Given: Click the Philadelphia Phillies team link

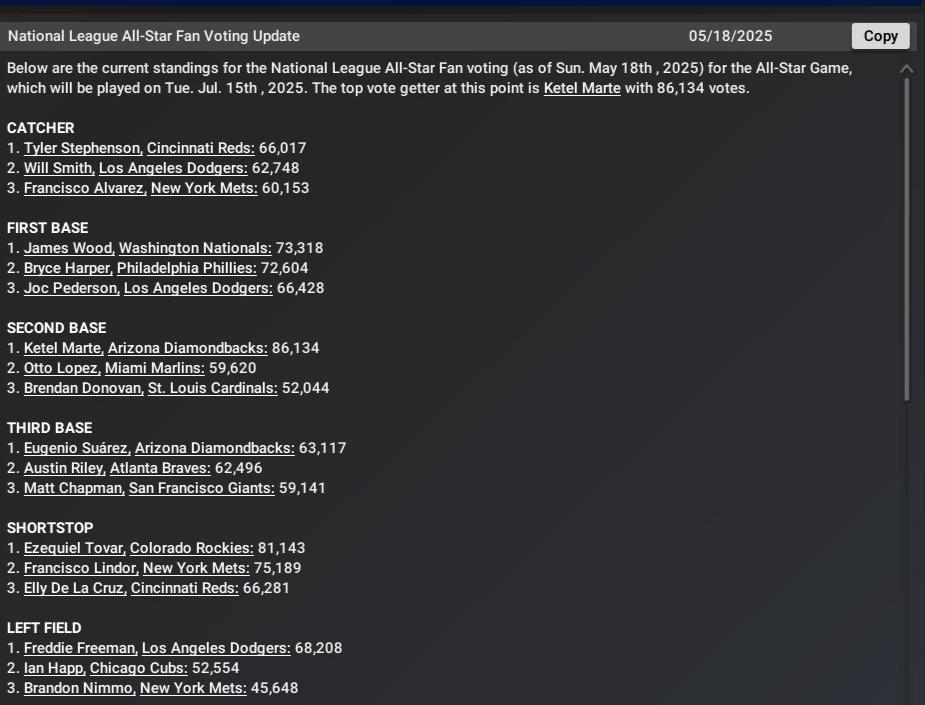Looking at the screenshot, I should [x=186, y=268].
